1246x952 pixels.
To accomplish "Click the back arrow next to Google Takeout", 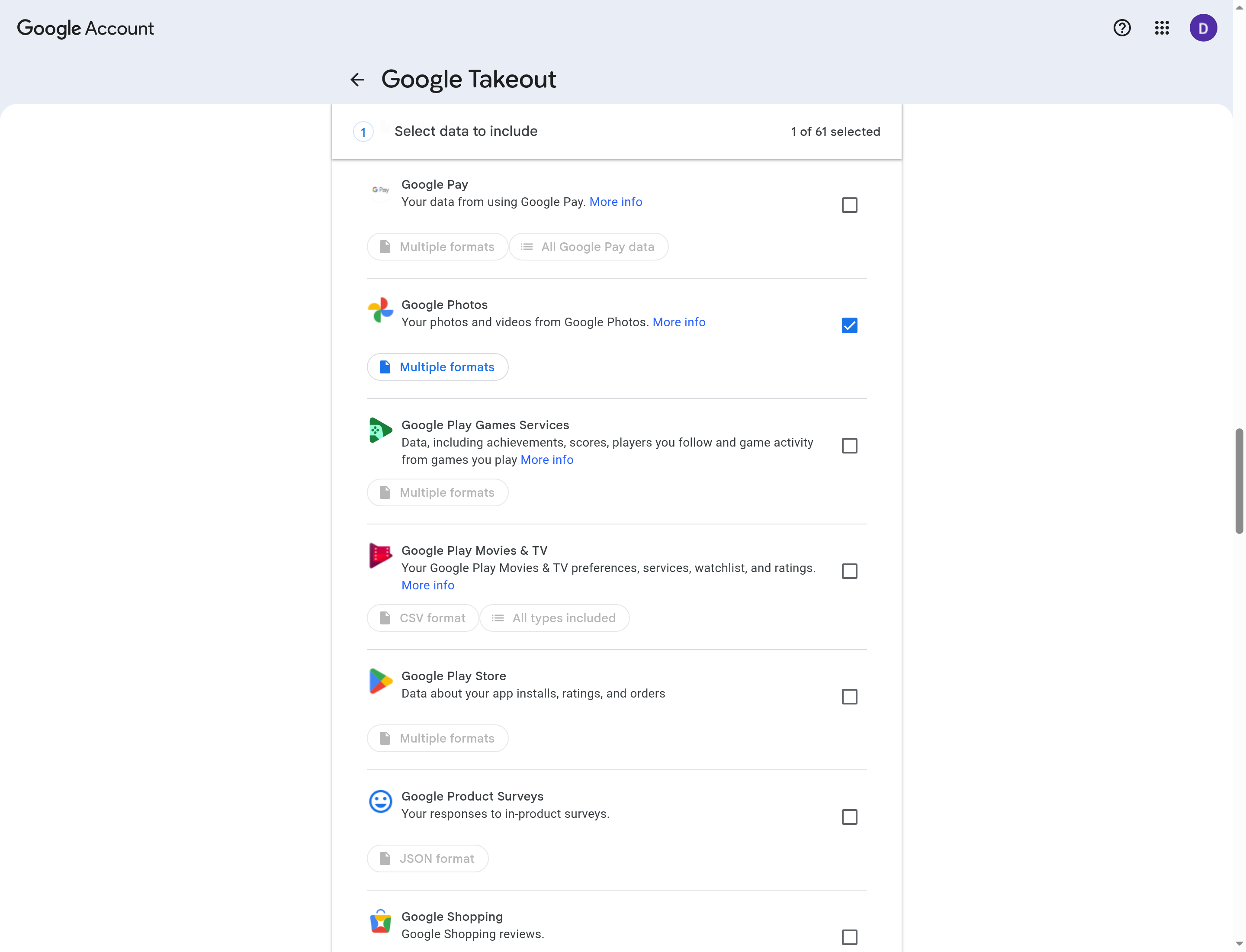I will [357, 80].
